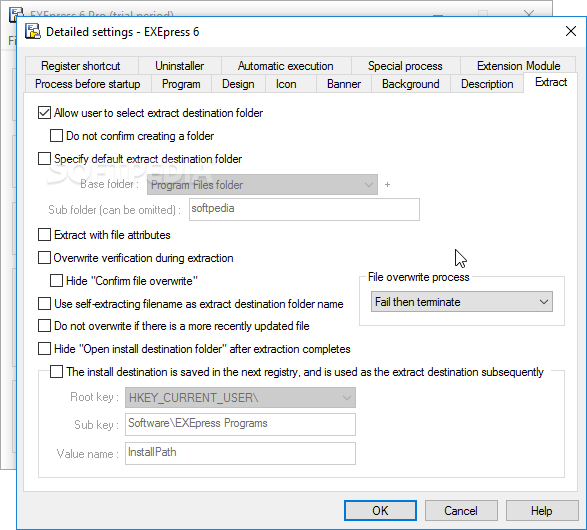The height and width of the screenshot is (530, 587).
Task: Toggle Overwrite verification during extraction
Action: point(45,258)
